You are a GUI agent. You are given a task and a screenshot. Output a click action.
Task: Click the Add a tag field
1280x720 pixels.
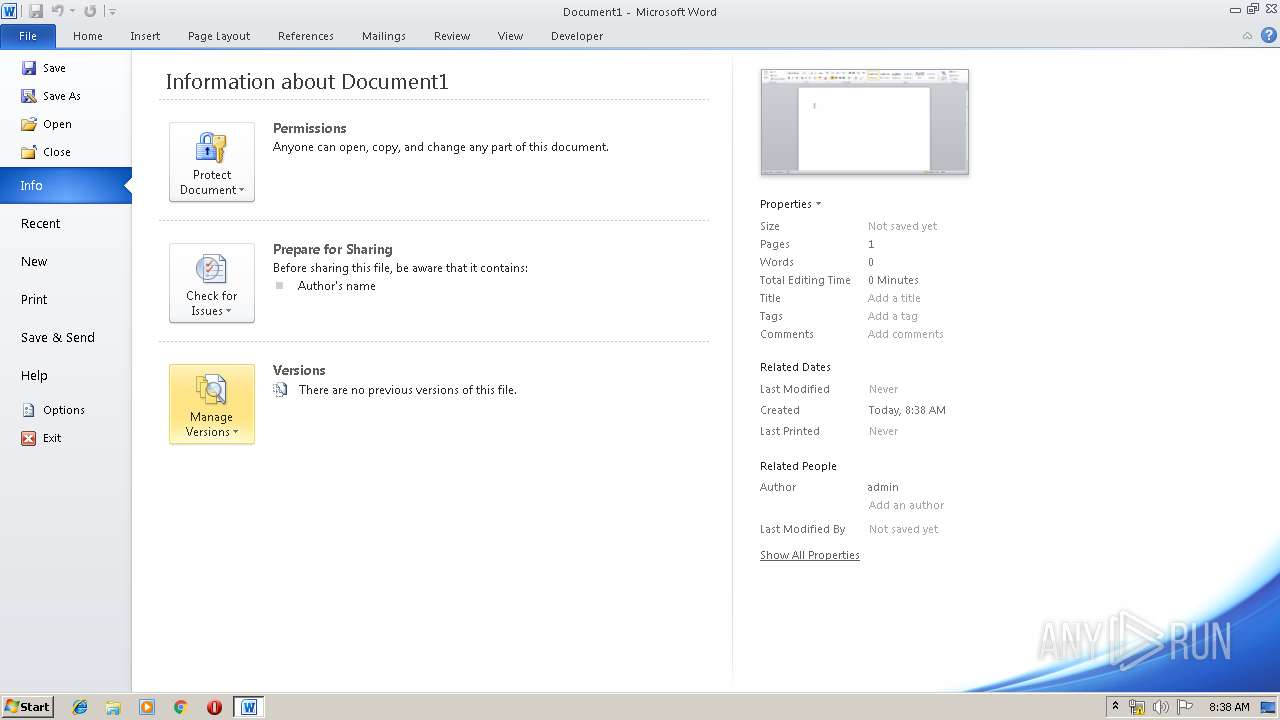(x=892, y=316)
